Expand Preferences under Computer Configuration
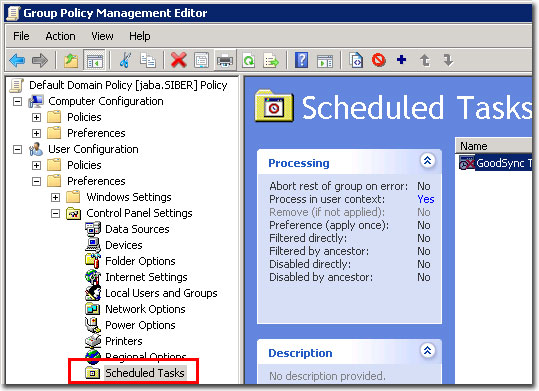The height and width of the screenshot is (391, 539). point(36,133)
